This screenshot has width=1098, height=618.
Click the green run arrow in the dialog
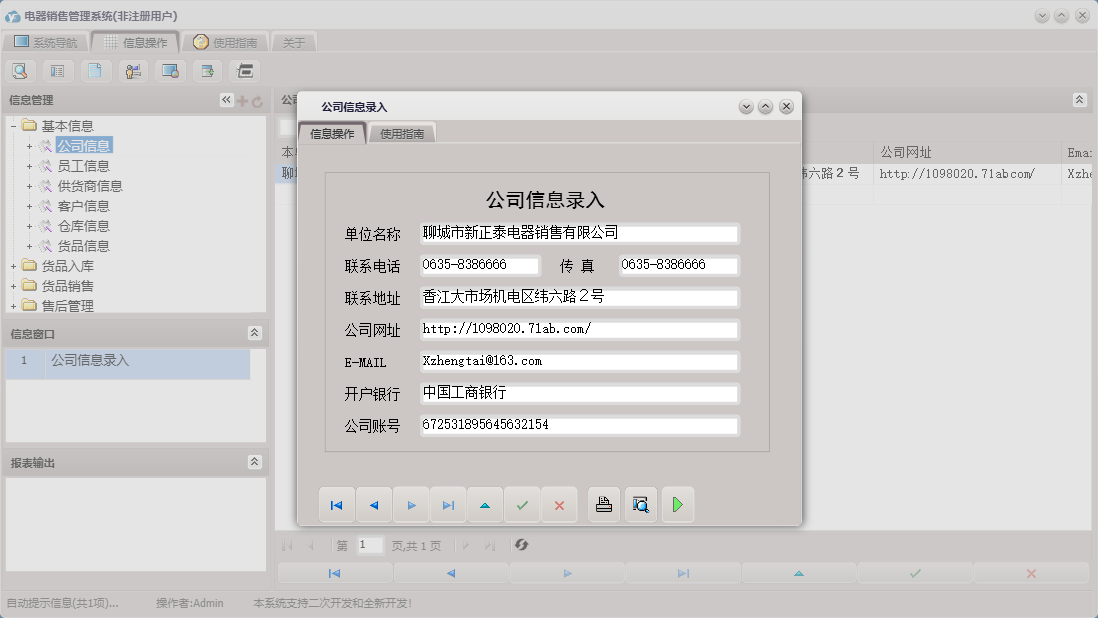click(678, 504)
